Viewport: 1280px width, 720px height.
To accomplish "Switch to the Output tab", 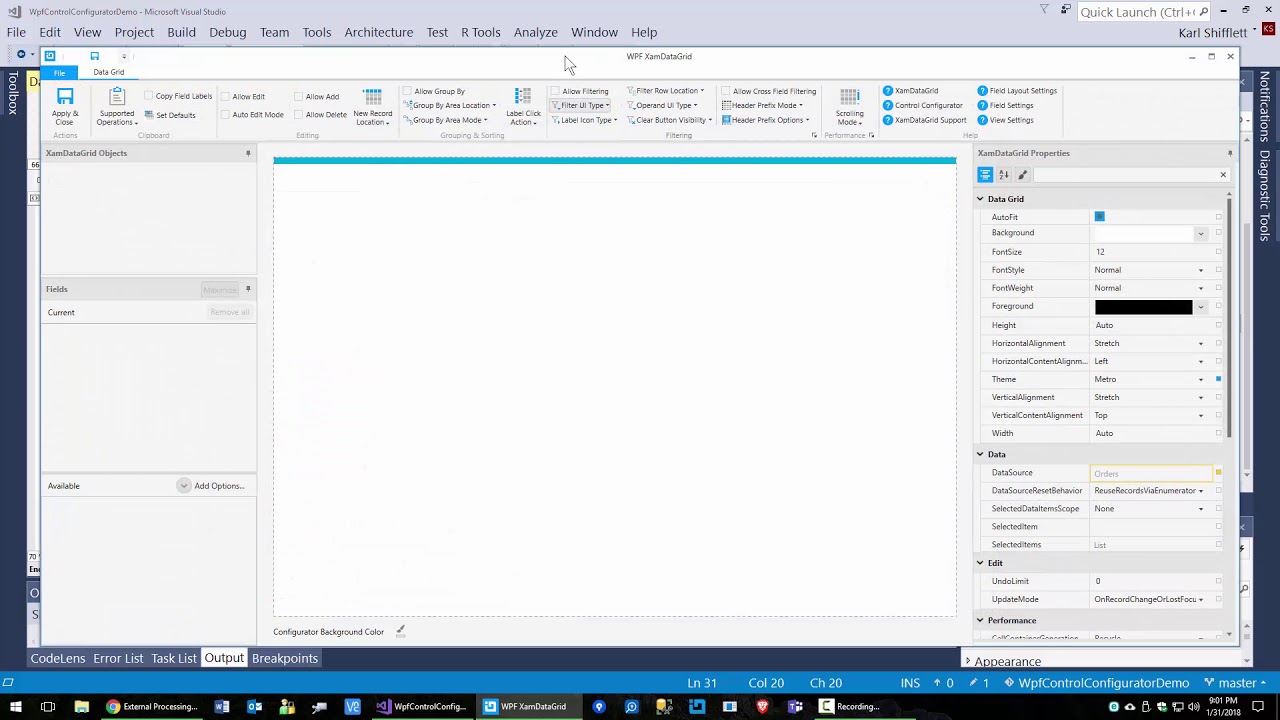I will 224,658.
